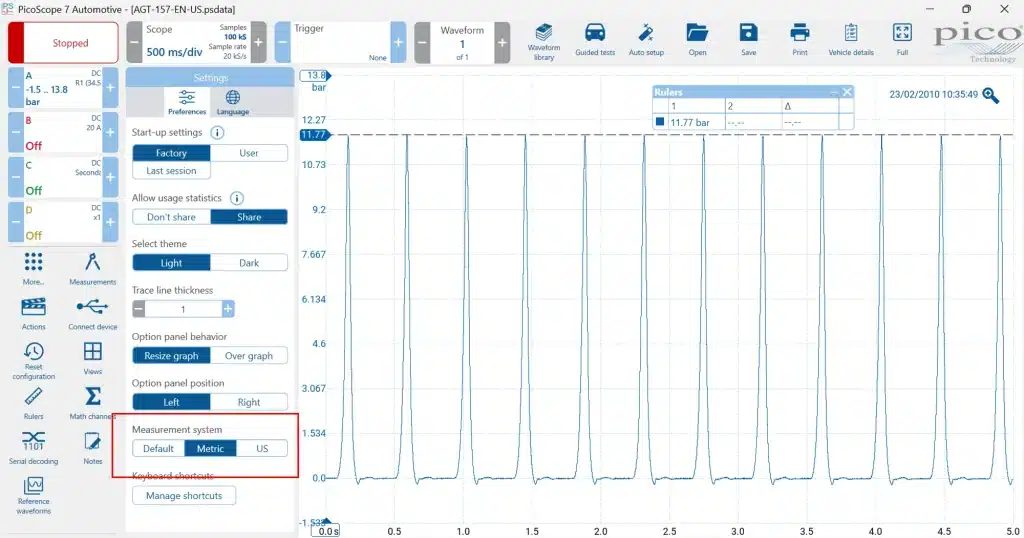Run Auto setup
The image size is (1024, 538).
point(646,40)
